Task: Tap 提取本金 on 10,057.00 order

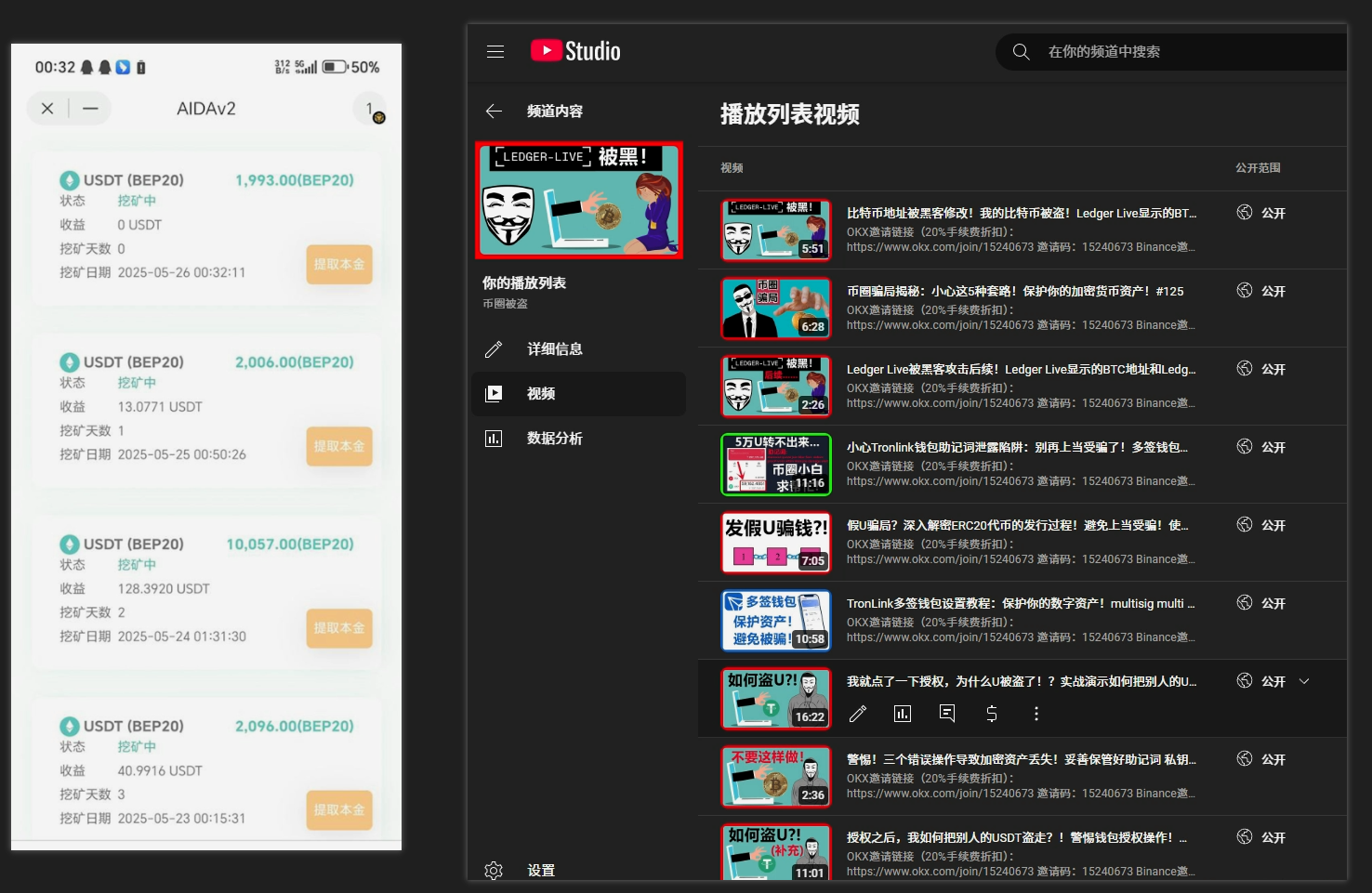Action: [339, 629]
